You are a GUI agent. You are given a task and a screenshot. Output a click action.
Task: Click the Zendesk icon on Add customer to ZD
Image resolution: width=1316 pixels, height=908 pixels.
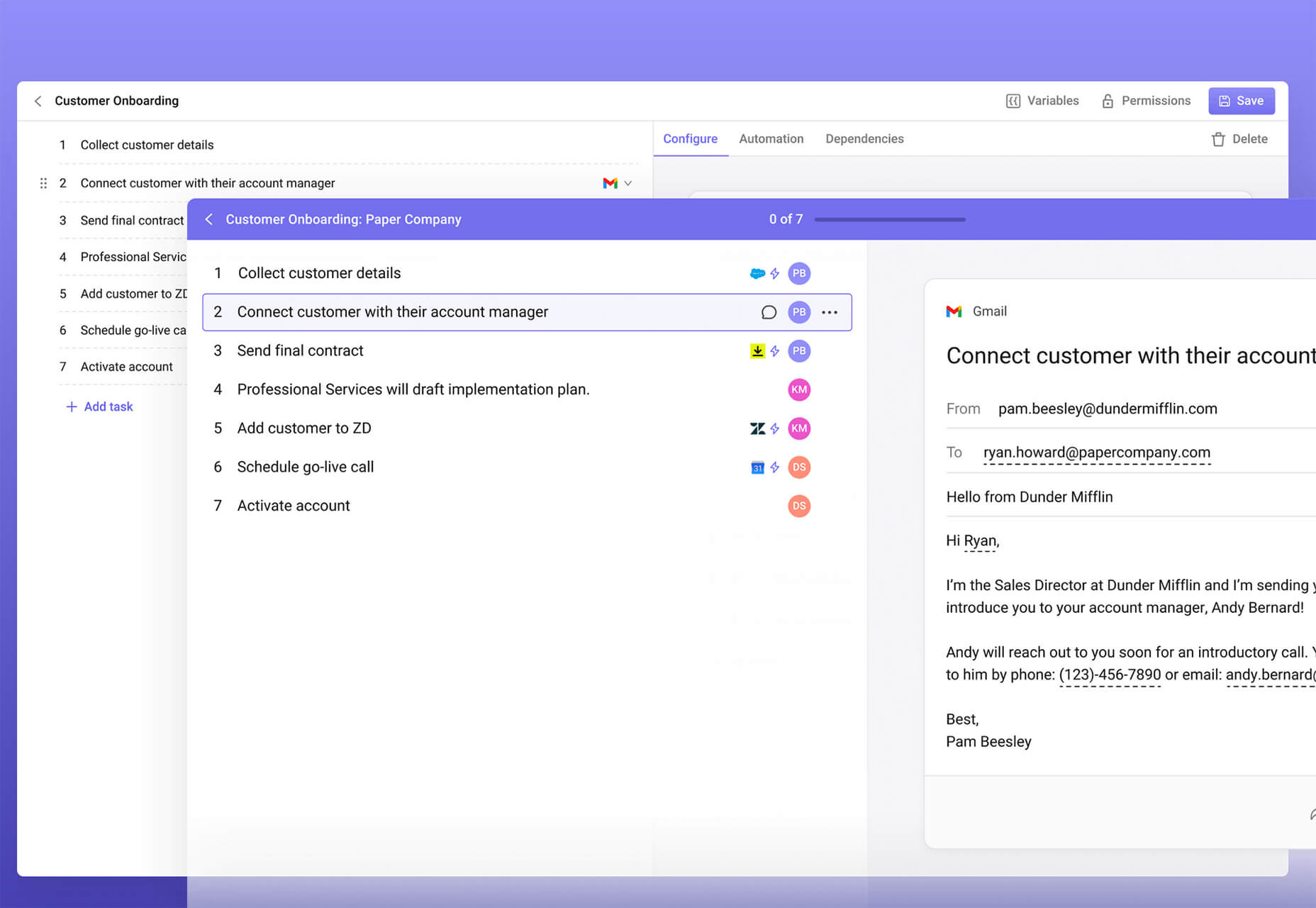coord(757,428)
